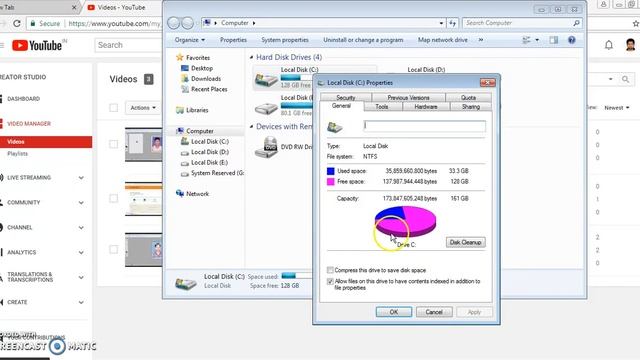
Task: Open the Actions dropdown on YouTube
Action: [143, 108]
